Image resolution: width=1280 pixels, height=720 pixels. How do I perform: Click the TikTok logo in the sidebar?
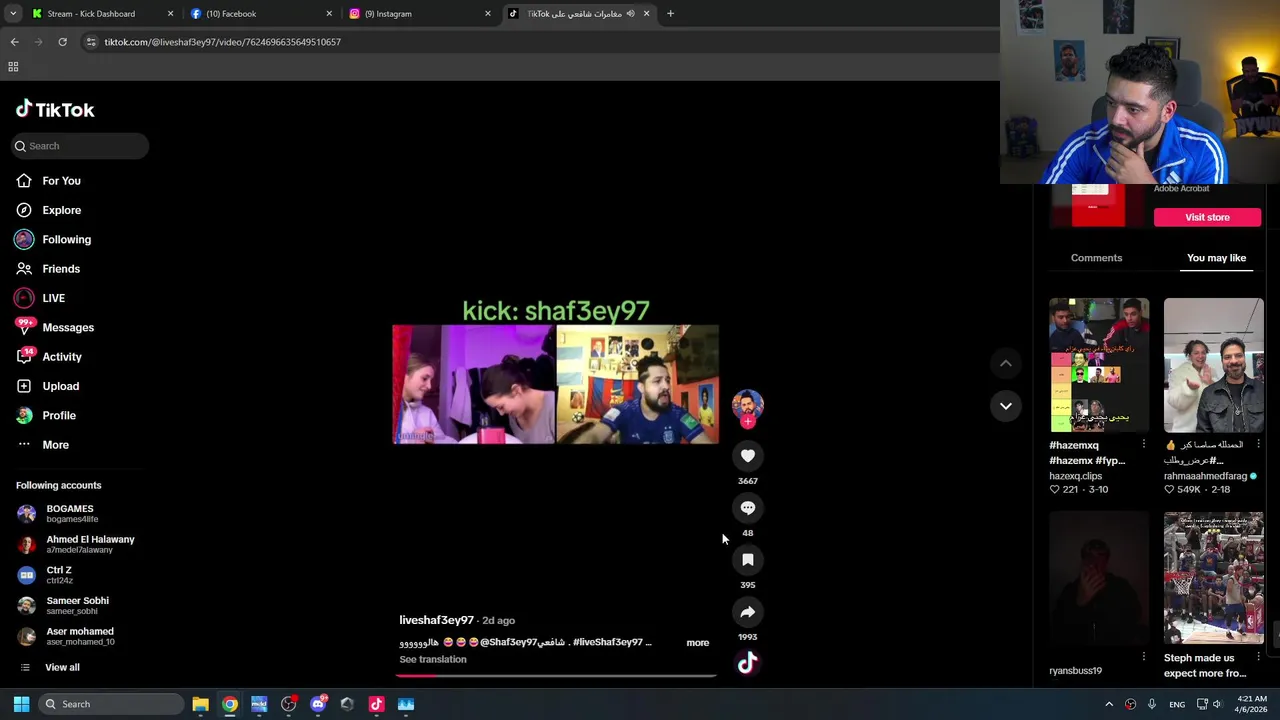tap(55, 109)
